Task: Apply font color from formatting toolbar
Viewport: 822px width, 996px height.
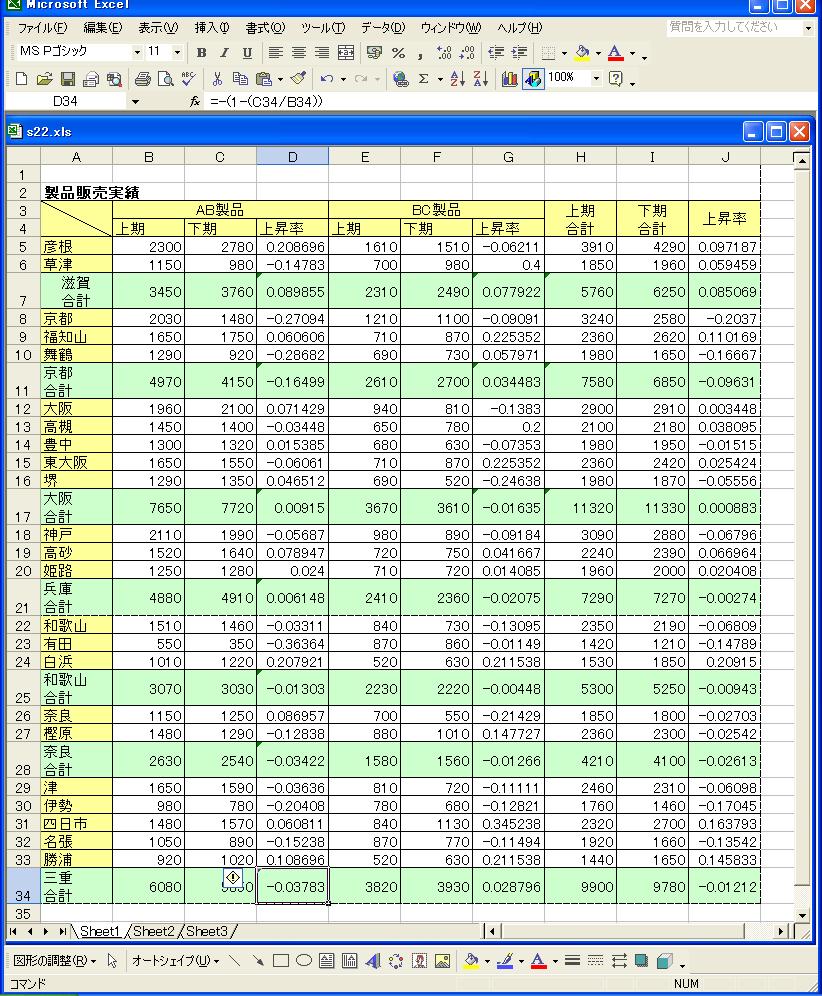Action: coord(616,53)
